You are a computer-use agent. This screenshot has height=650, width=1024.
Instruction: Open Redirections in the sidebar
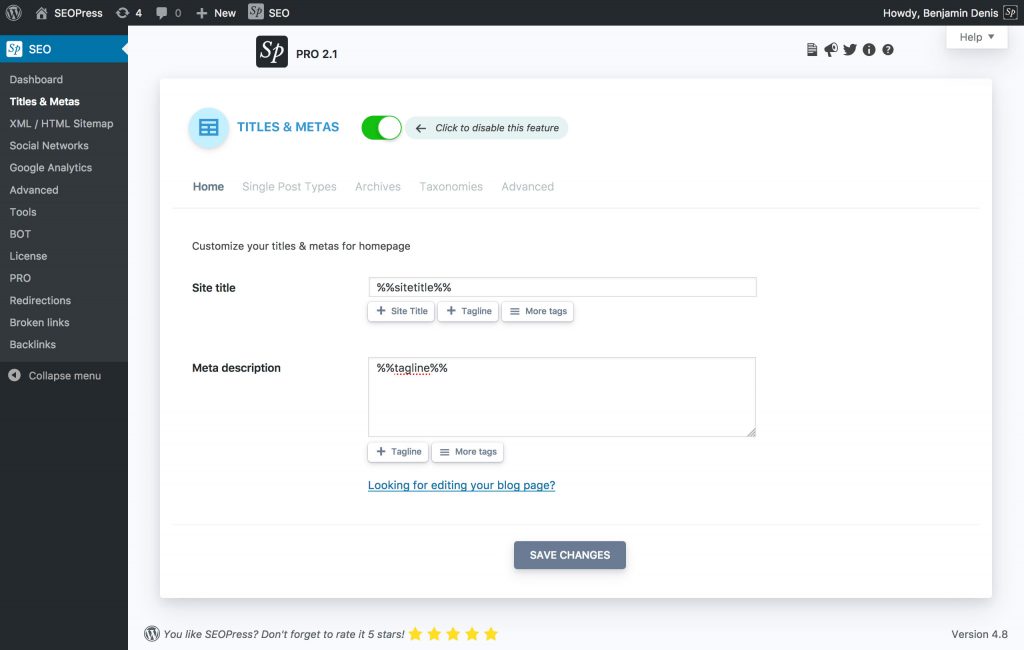(x=40, y=301)
